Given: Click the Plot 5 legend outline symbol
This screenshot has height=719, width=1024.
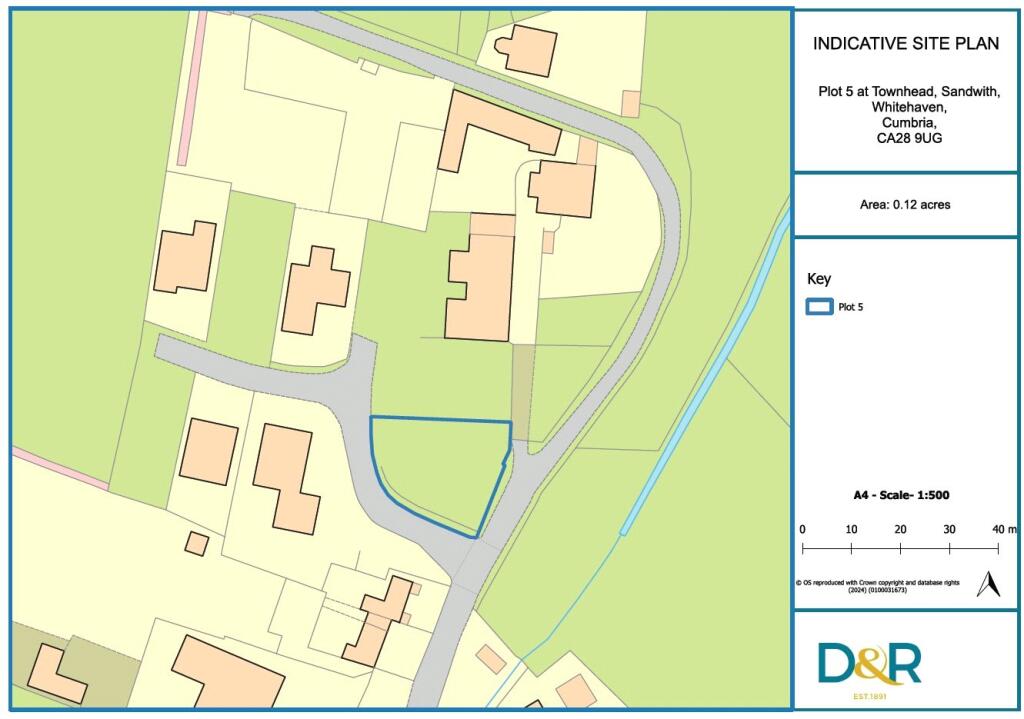Looking at the screenshot, I should (x=819, y=307).
